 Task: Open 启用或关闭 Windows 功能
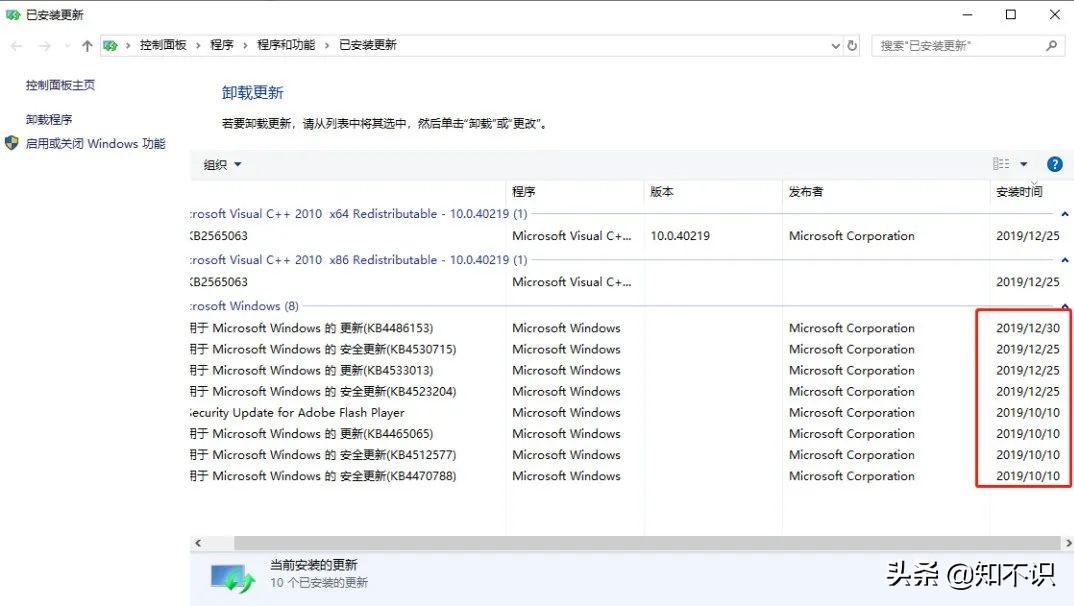point(96,143)
